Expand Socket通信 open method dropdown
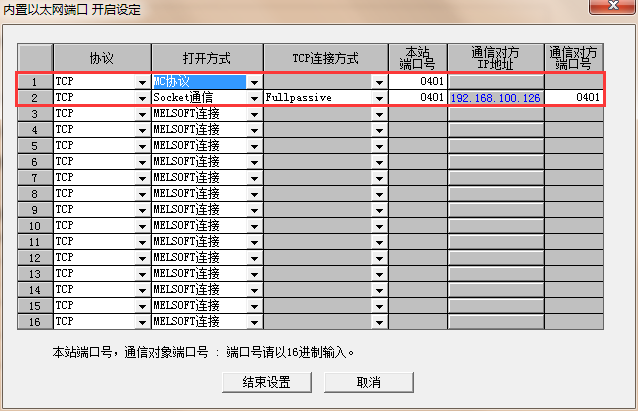638x411 pixels. coord(254,98)
